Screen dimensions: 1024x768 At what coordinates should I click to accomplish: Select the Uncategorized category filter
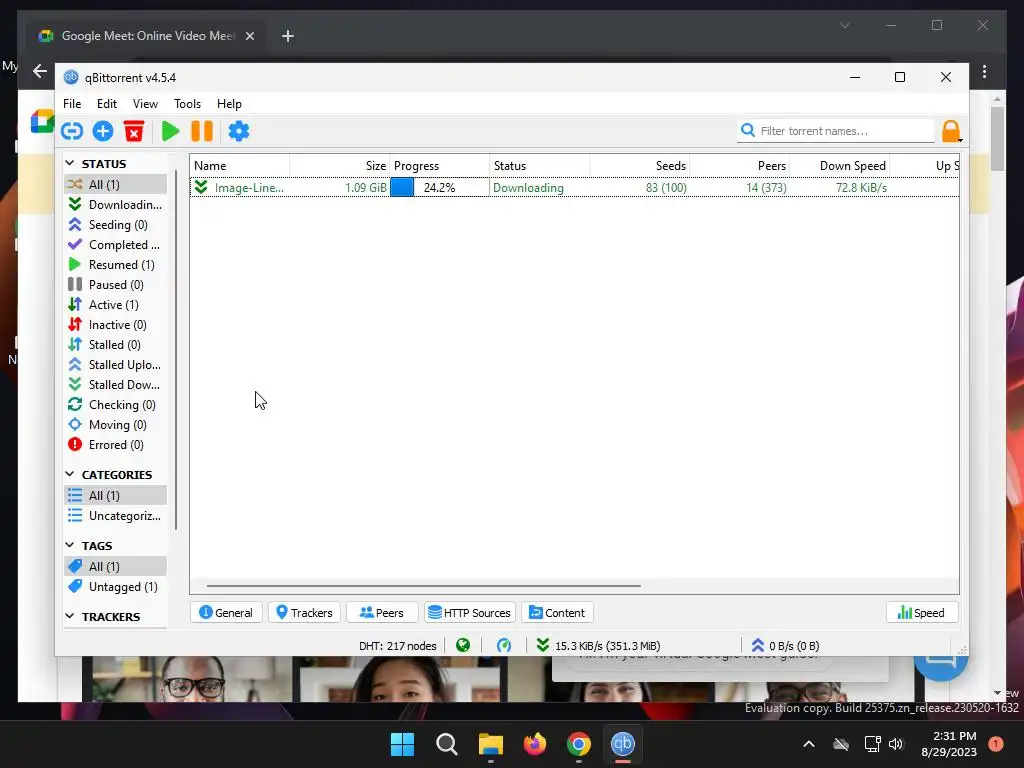click(116, 516)
